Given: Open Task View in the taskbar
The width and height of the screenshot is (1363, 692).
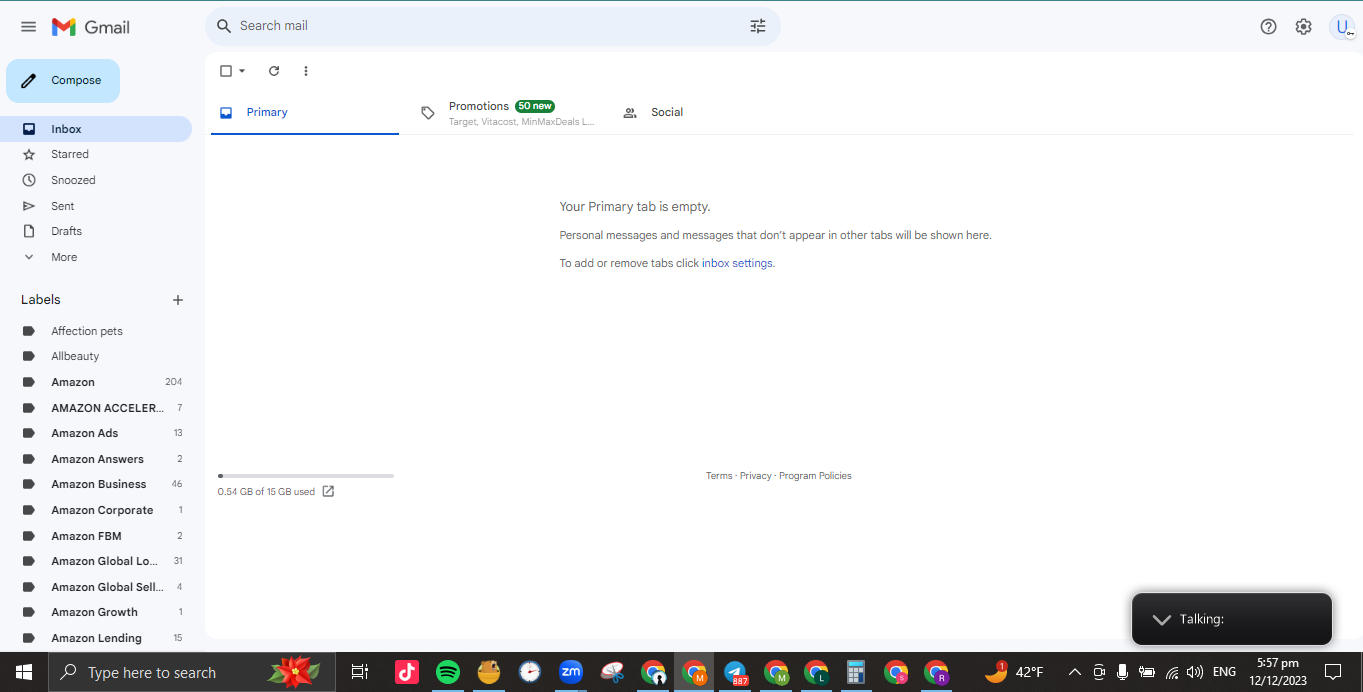Looking at the screenshot, I should 360,672.
